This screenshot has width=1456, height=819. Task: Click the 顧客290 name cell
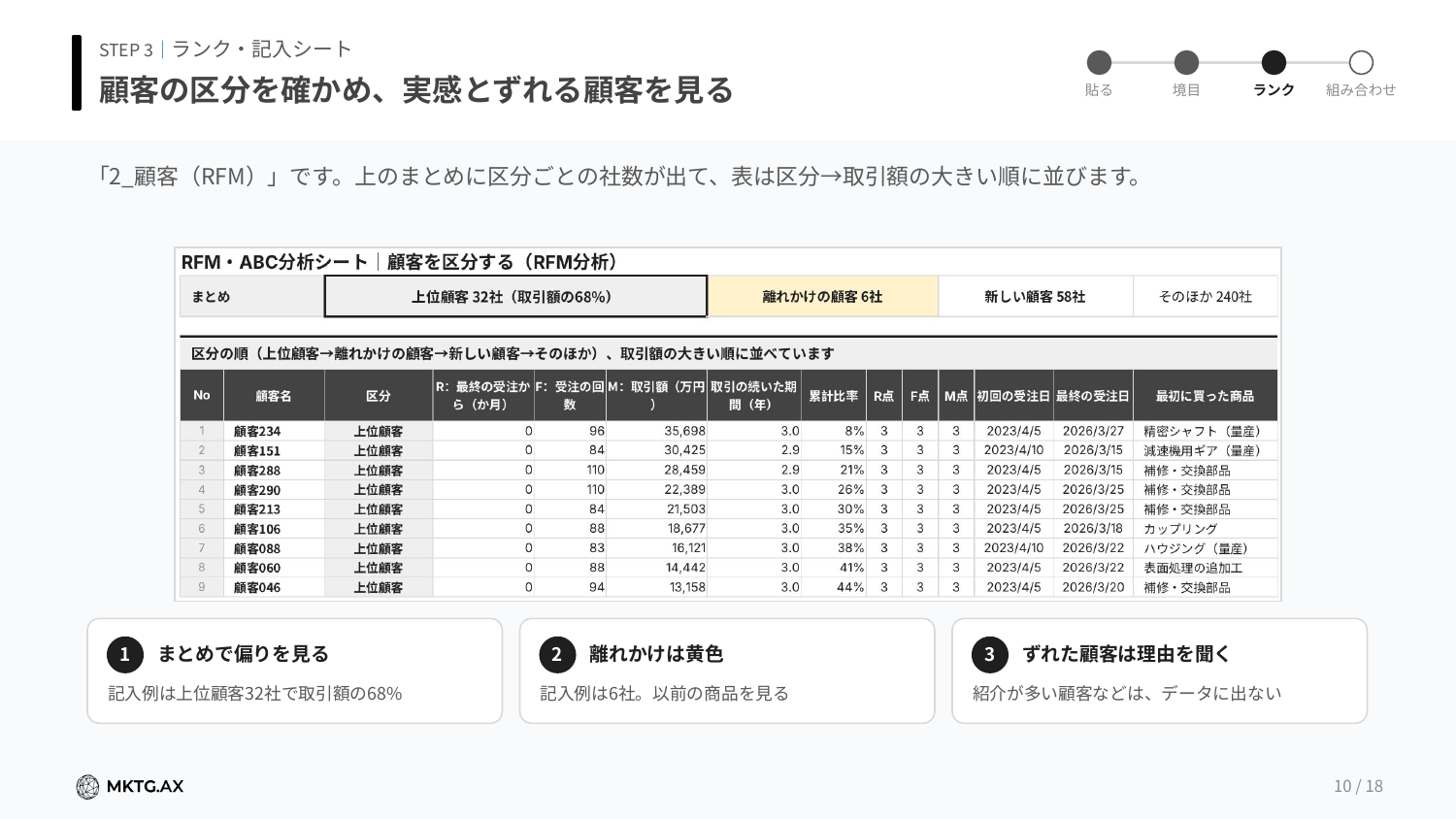pyautogui.click(x=274, y=490)
